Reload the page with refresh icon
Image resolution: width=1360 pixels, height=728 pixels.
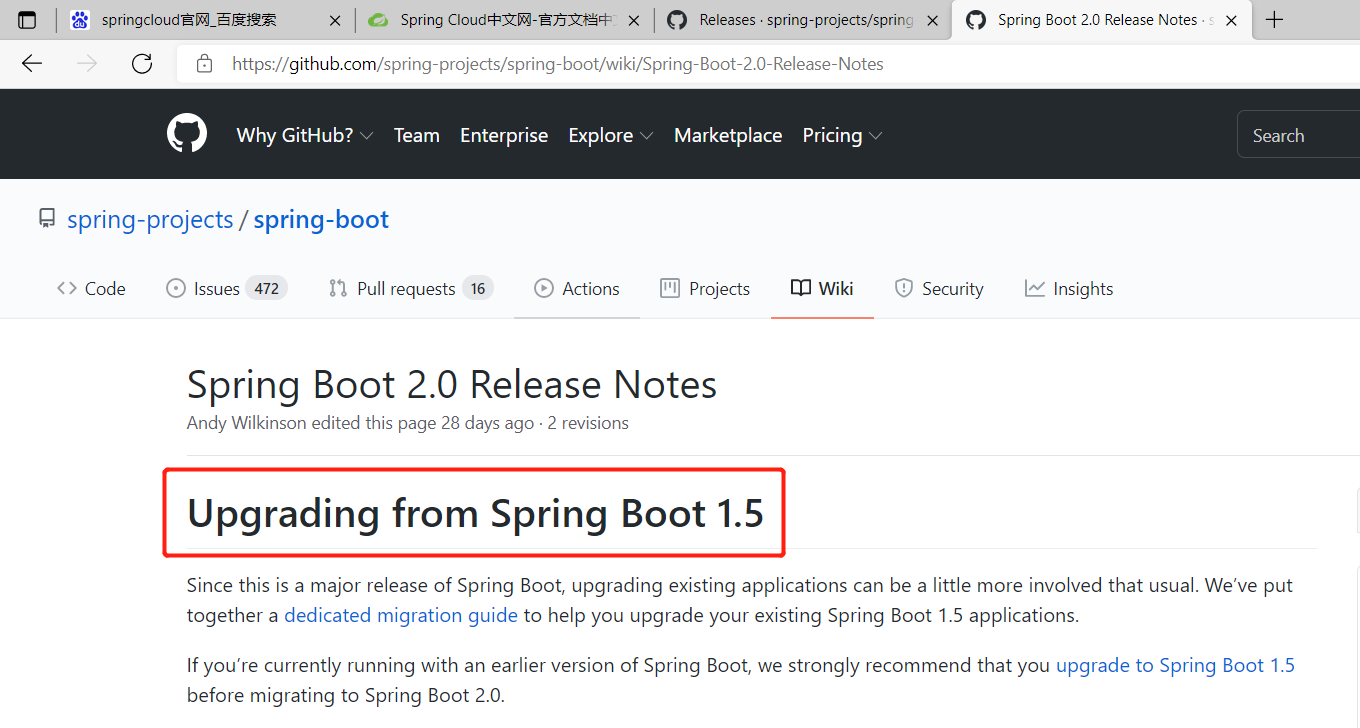point(142,64)
